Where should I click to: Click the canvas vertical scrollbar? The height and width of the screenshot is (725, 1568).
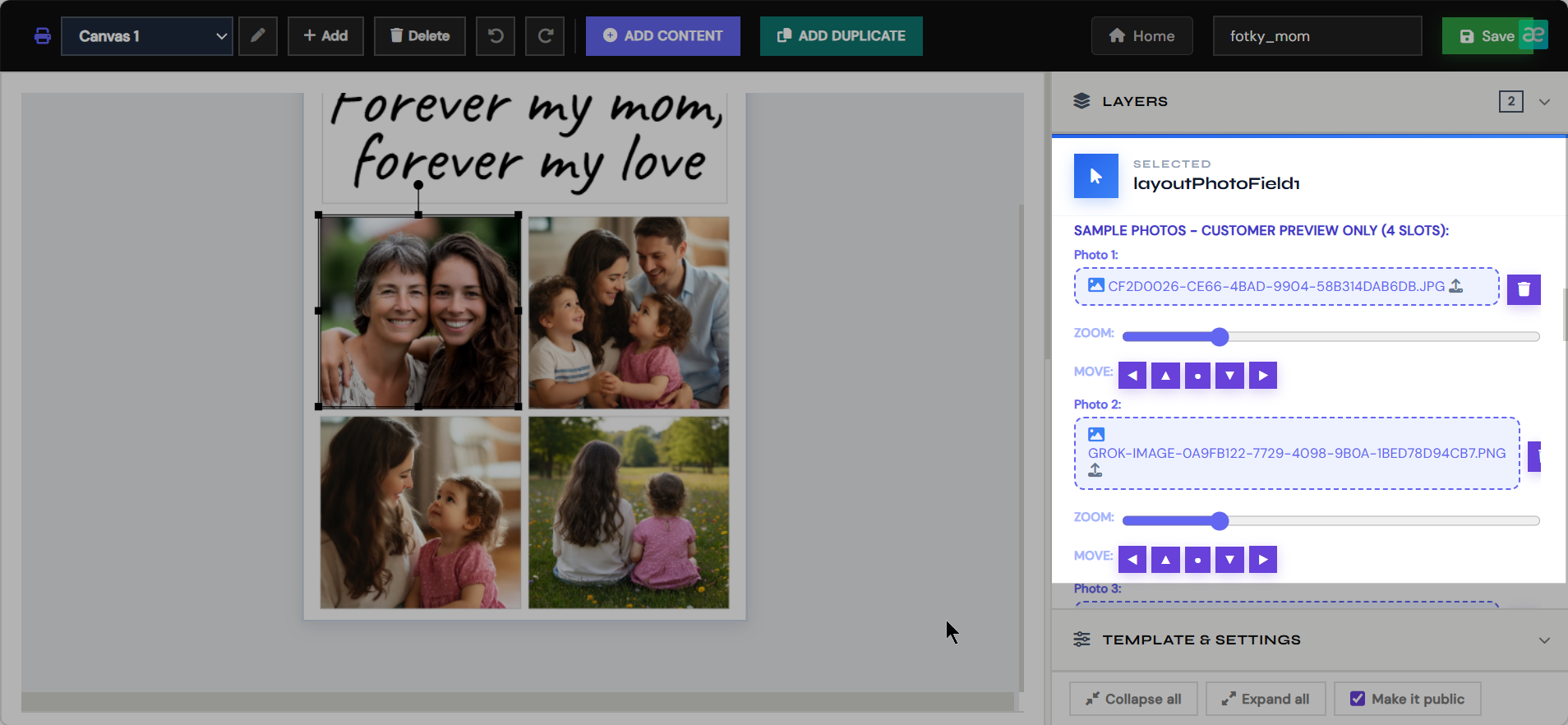click(x=1022, y=448)
